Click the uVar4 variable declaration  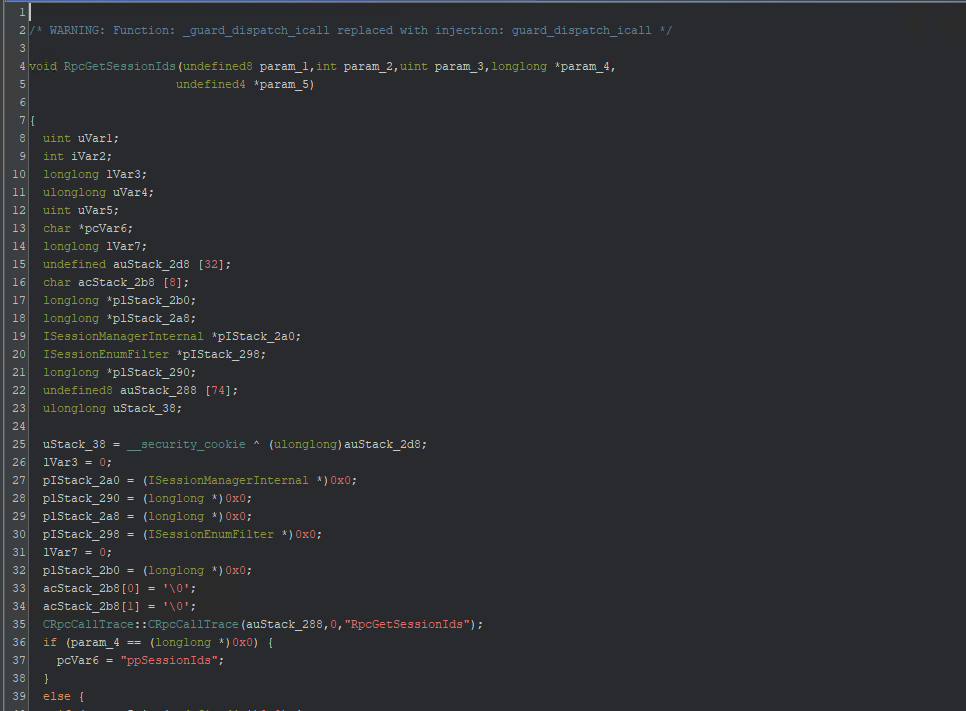click(x=99, y=192)
